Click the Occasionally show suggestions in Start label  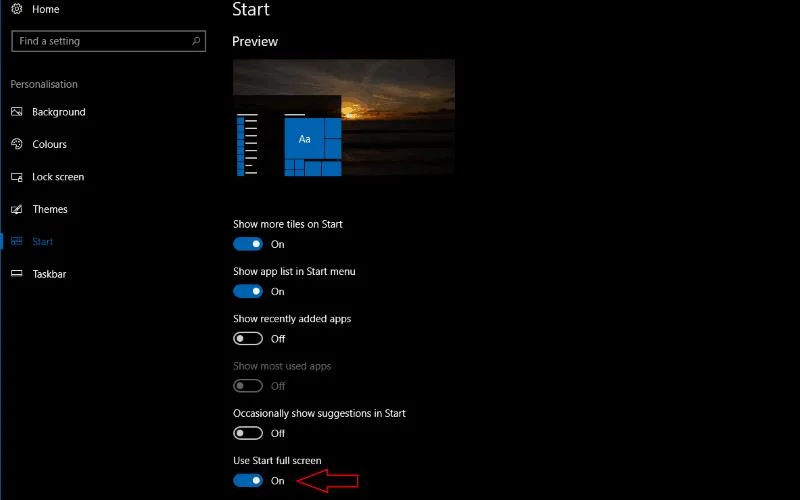coord(319,413)
